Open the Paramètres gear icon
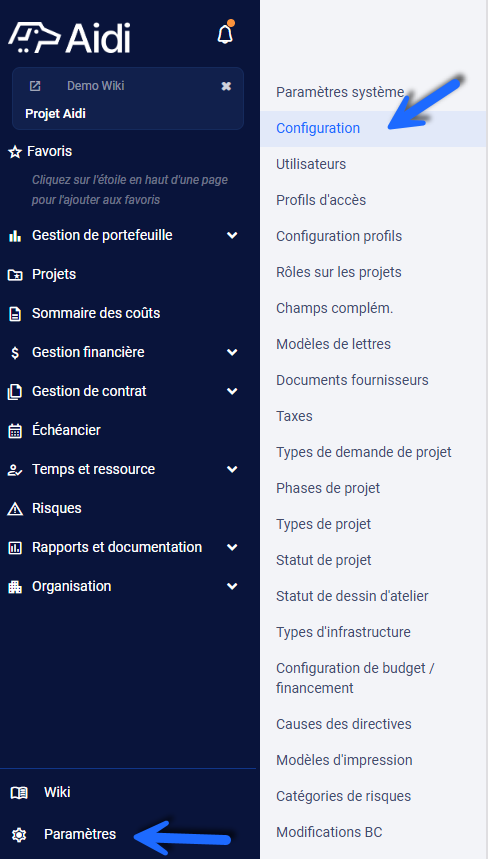The image size is (488, 859). 19,834
